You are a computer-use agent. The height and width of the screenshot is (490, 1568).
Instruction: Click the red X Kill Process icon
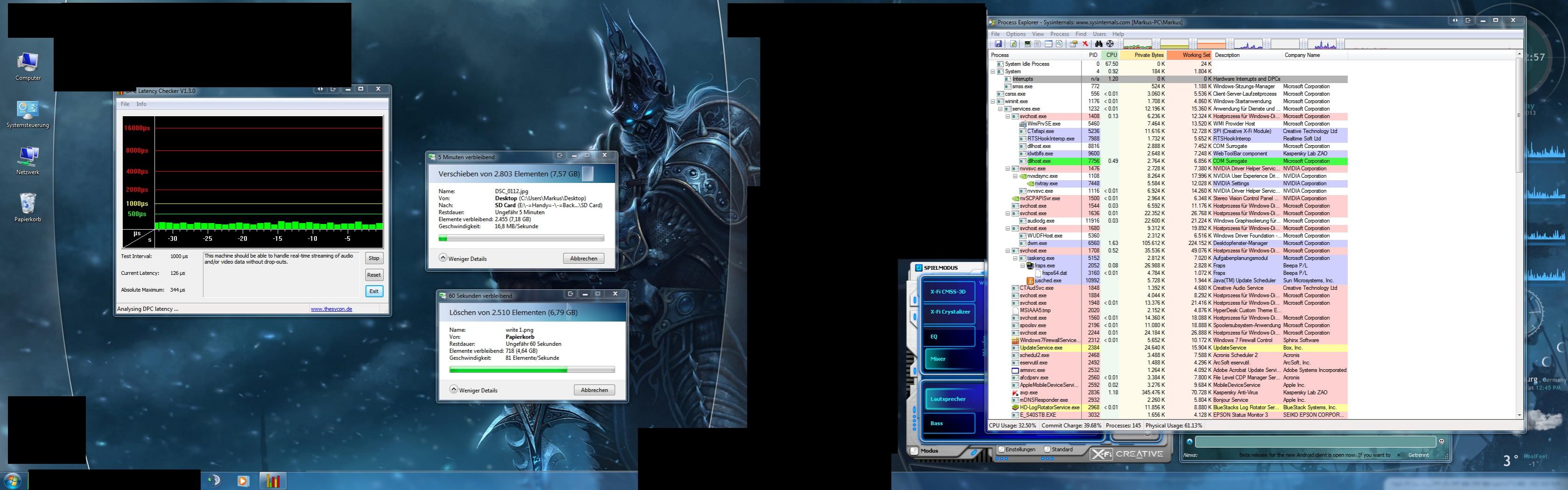click(1085, 44)
